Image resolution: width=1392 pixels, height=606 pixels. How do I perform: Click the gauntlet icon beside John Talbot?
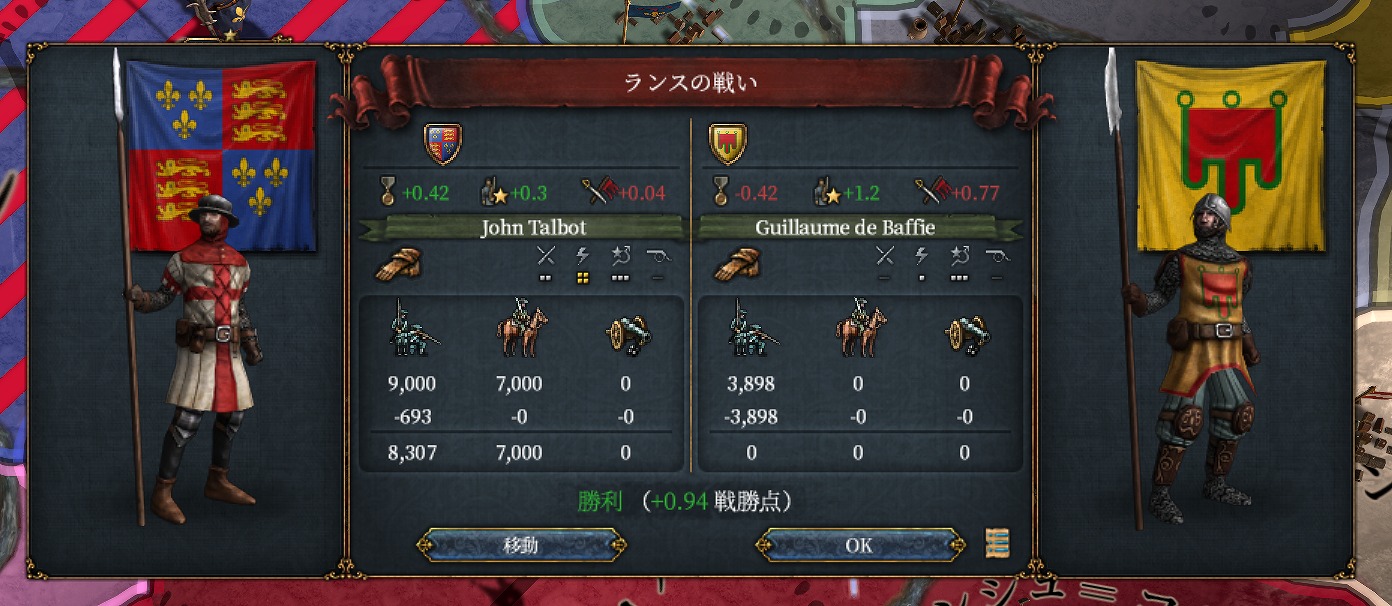398,264
